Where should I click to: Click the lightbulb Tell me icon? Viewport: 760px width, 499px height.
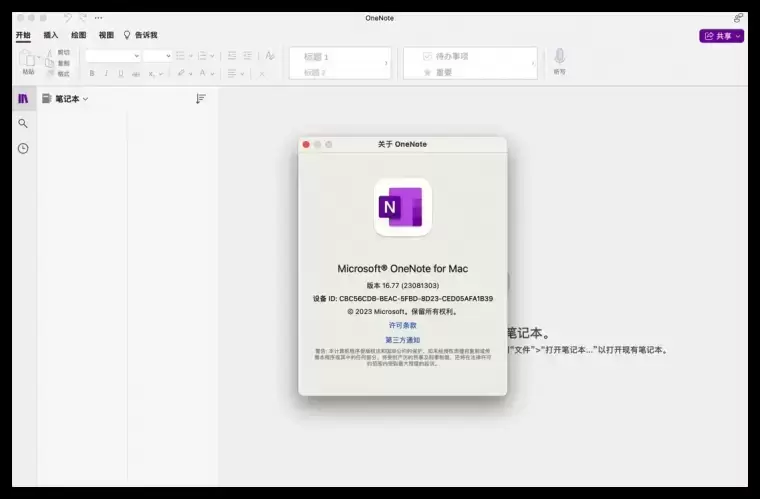point(127,35)
